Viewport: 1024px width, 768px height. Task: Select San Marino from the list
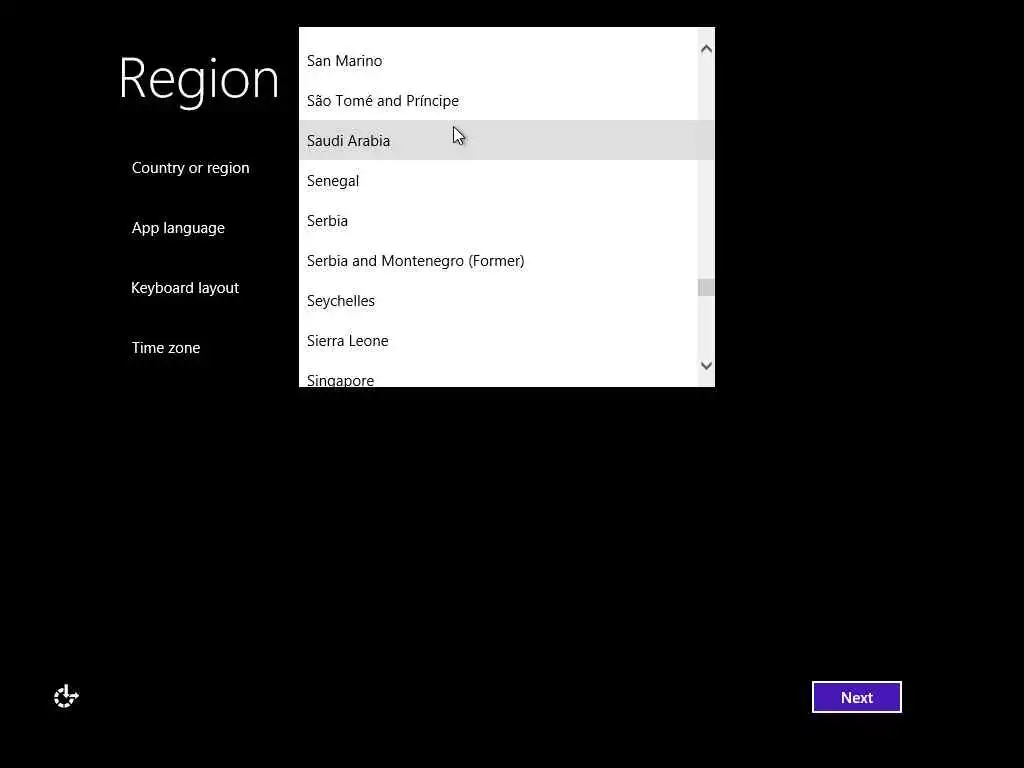coord(498,61)
